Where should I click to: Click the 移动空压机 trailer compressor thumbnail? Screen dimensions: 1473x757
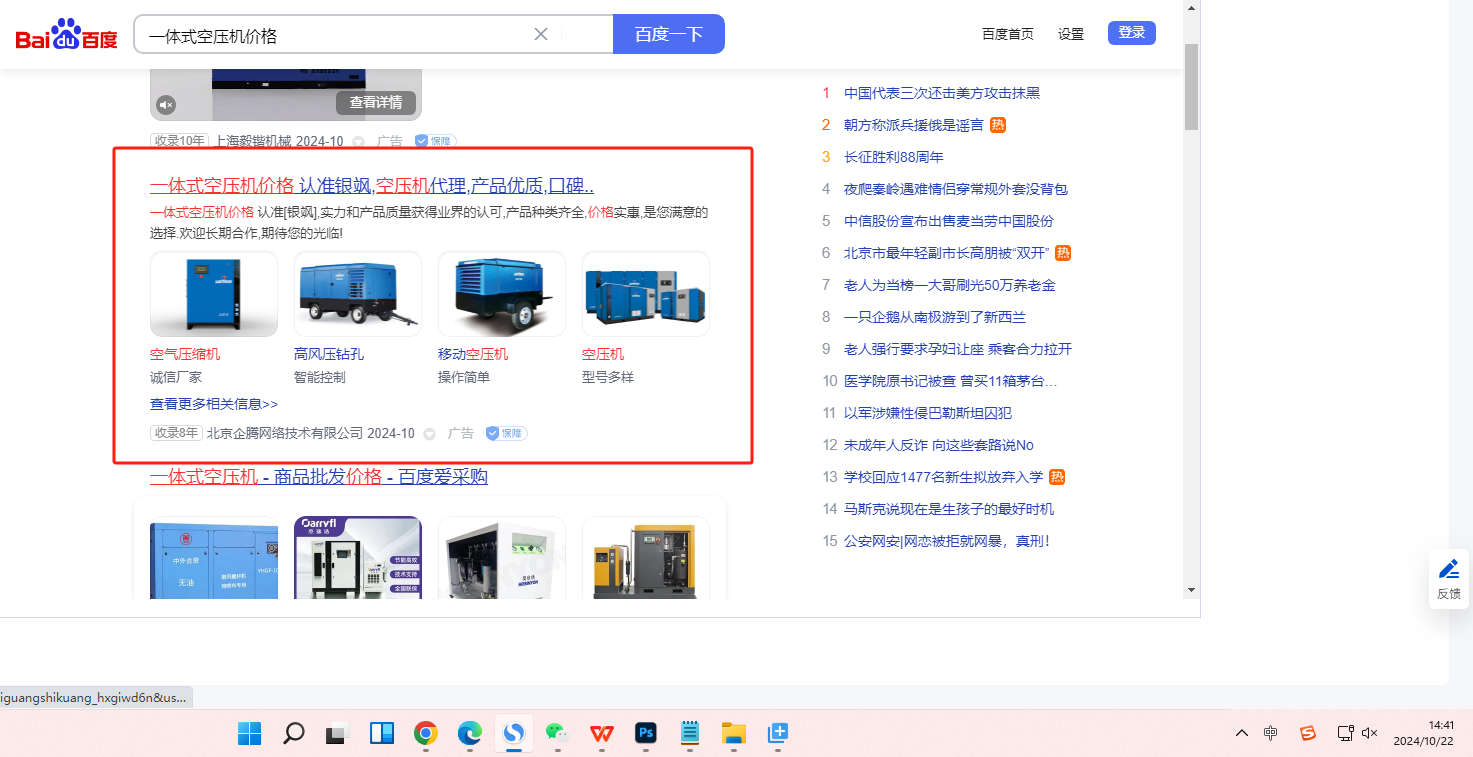pos(502,294)
